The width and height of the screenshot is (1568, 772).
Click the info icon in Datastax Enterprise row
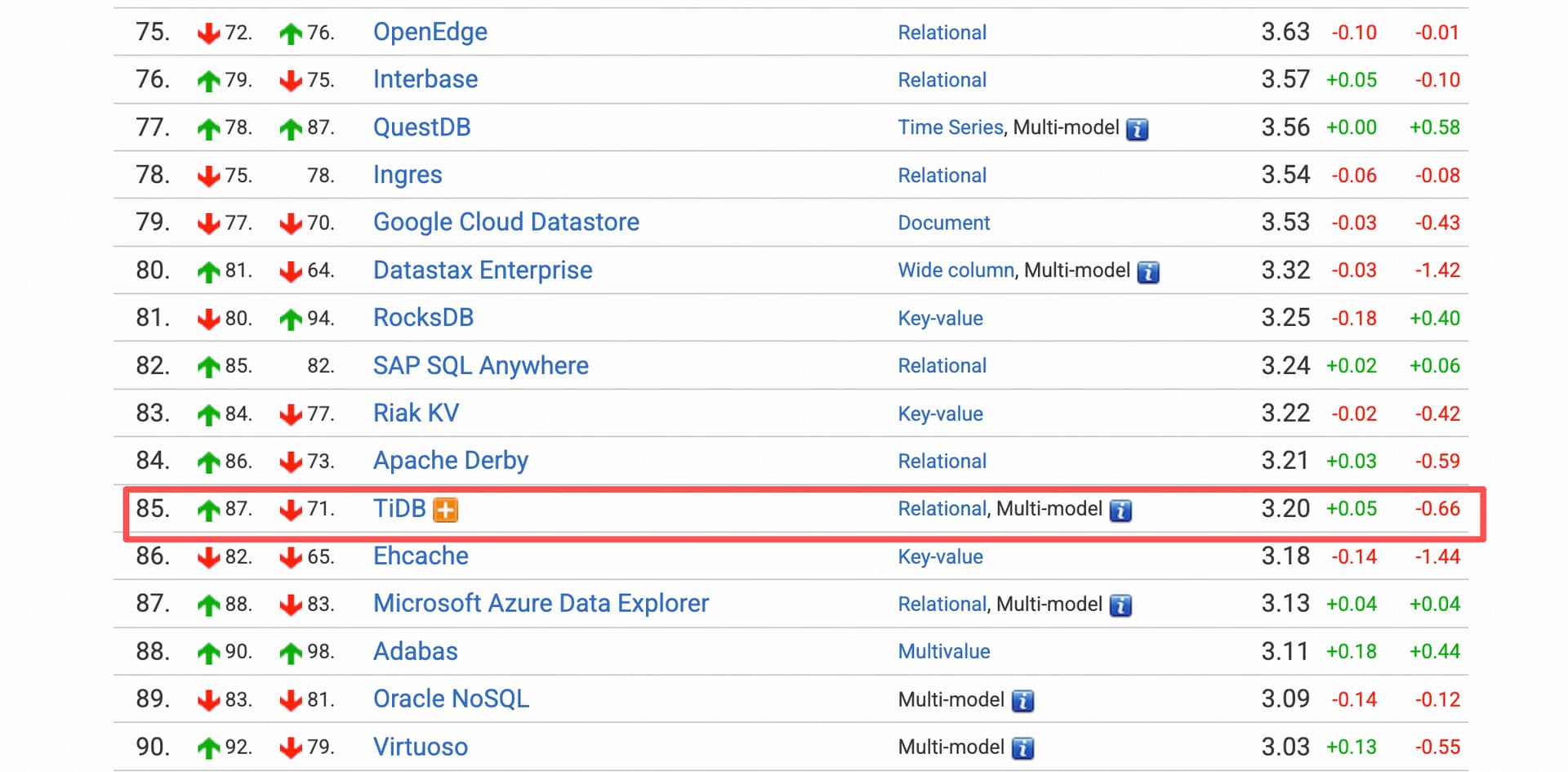(1148, 272)
